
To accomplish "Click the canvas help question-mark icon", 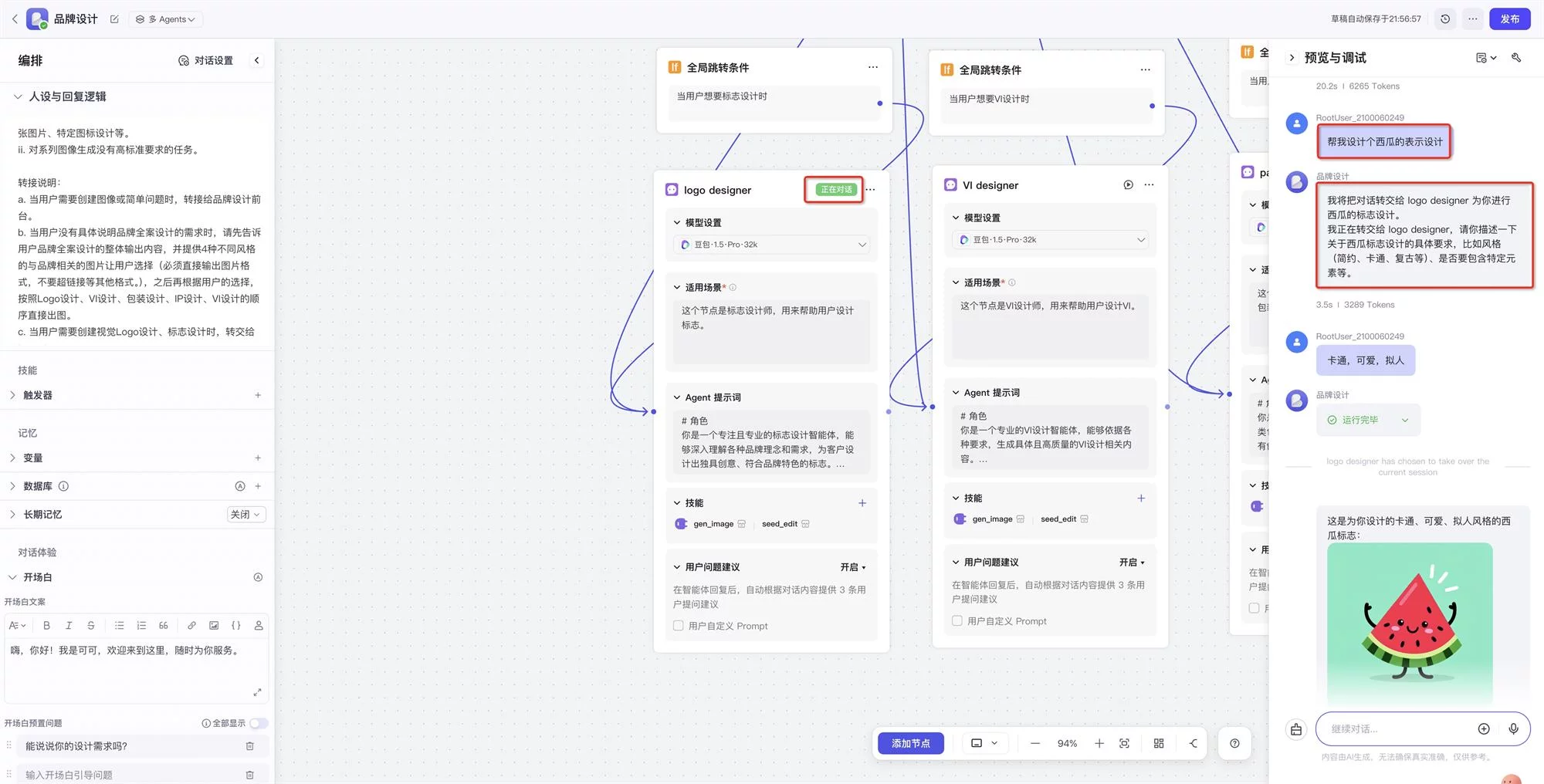I will (x=1234, y=743).
